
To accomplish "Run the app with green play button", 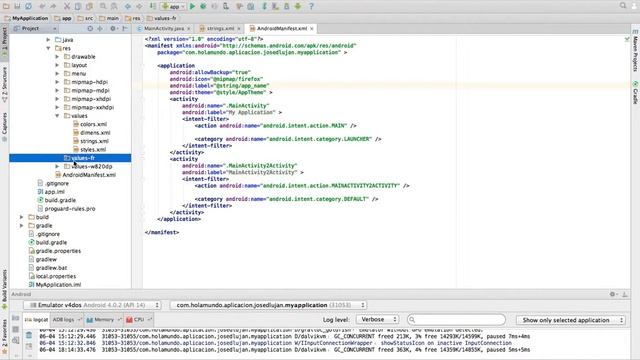I will [x=192, y=6].
